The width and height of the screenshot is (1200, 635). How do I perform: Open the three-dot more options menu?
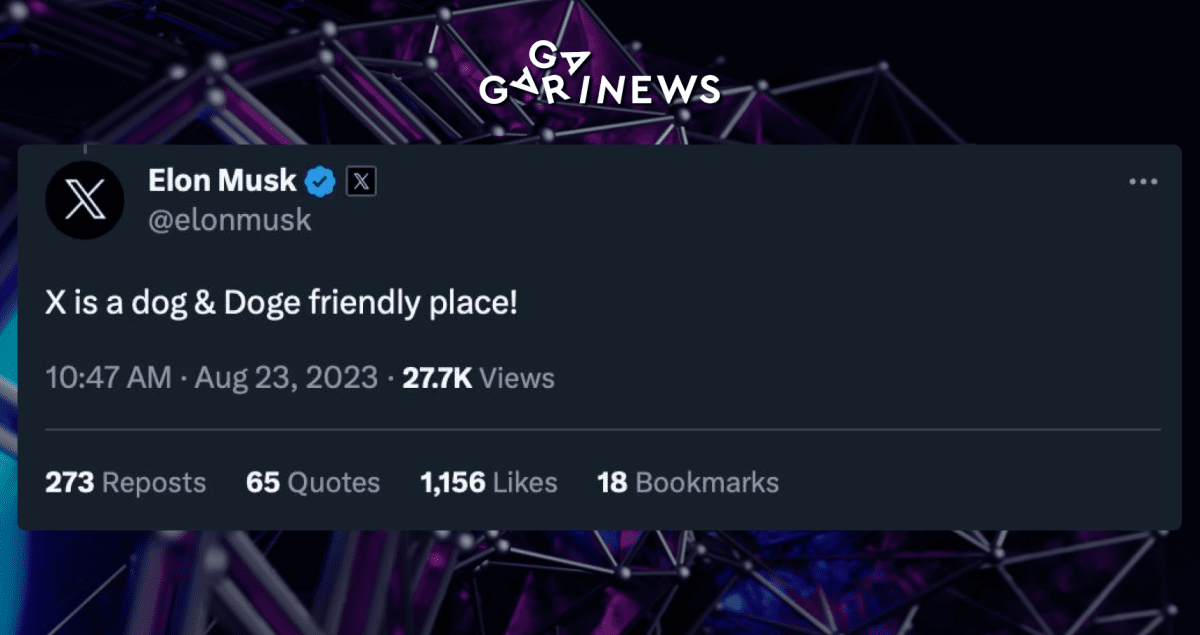(1143, 182)
